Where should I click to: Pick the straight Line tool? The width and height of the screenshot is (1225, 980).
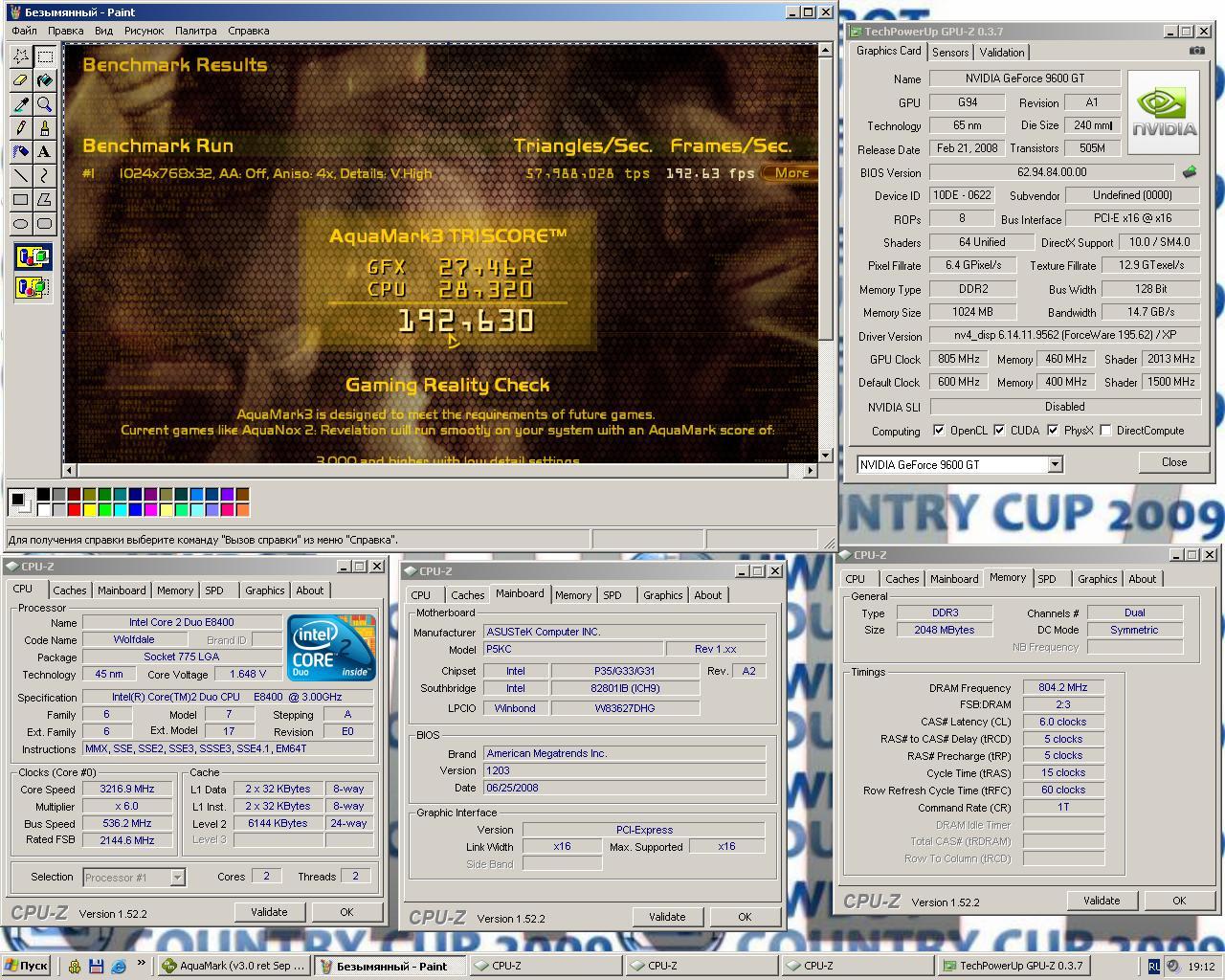coord(20,176)
